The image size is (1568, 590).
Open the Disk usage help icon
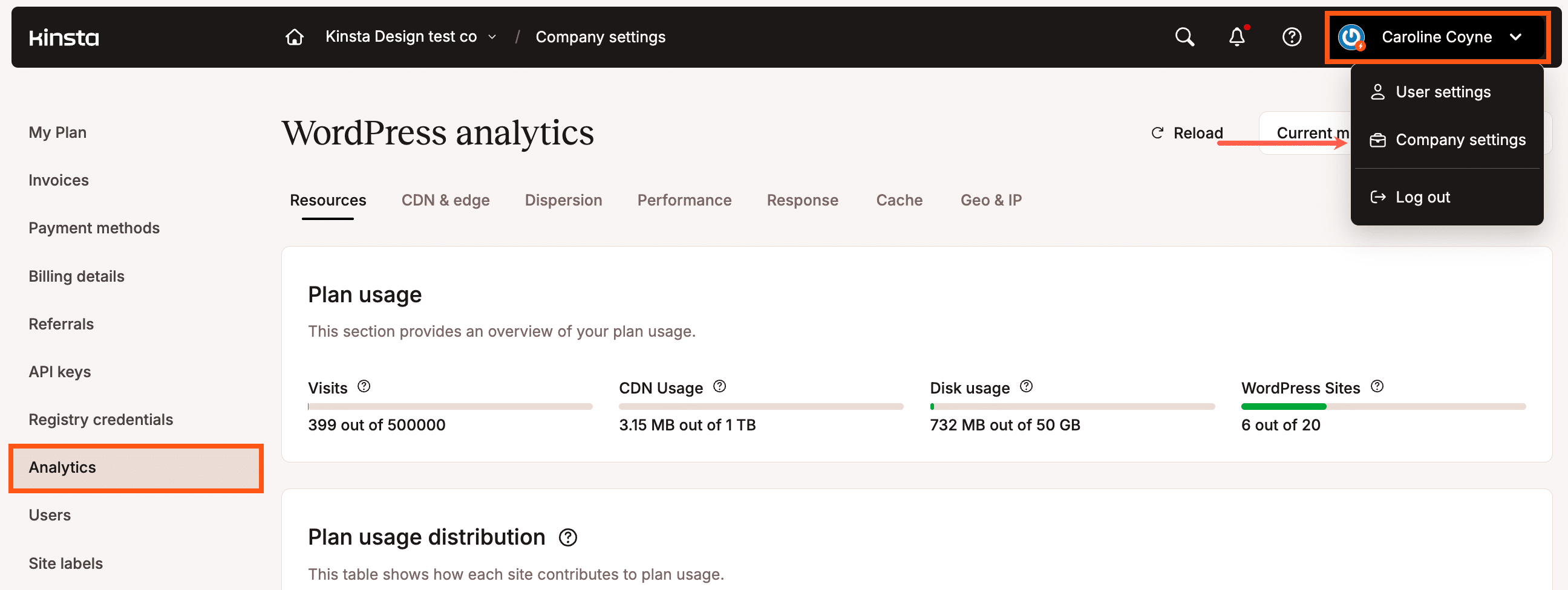1027,386
